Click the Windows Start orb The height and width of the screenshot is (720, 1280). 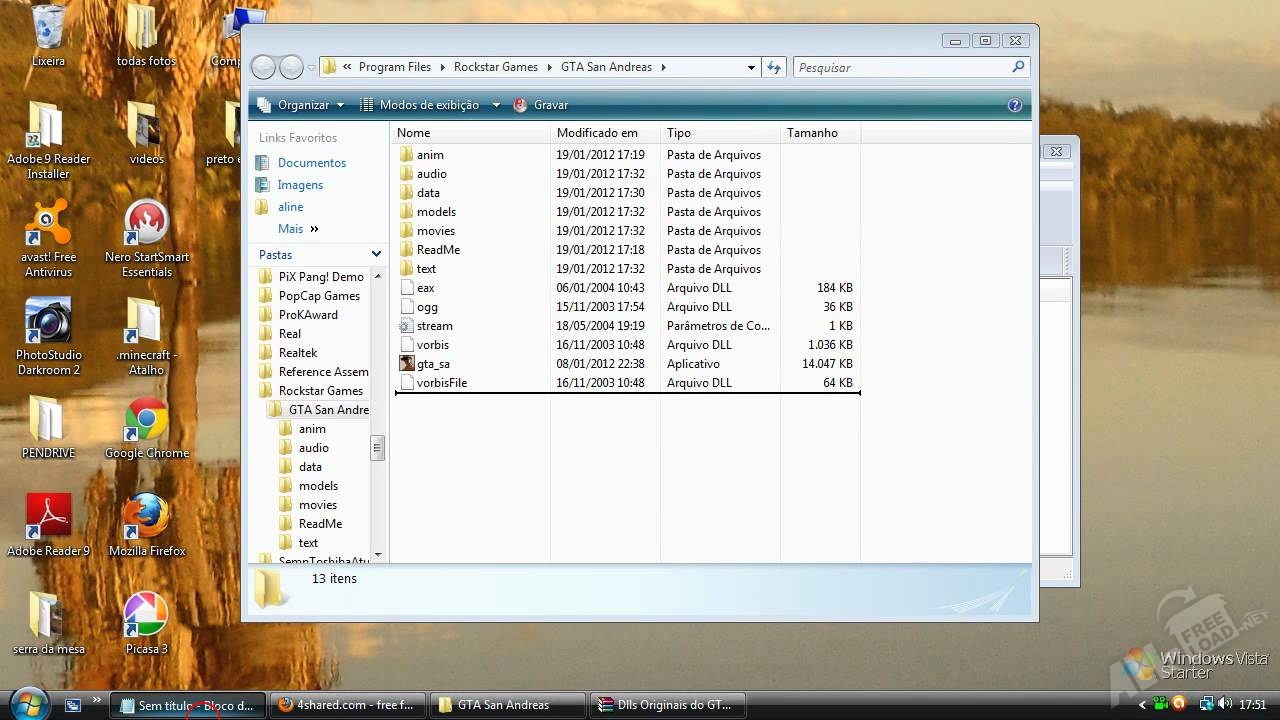[28, 703]
